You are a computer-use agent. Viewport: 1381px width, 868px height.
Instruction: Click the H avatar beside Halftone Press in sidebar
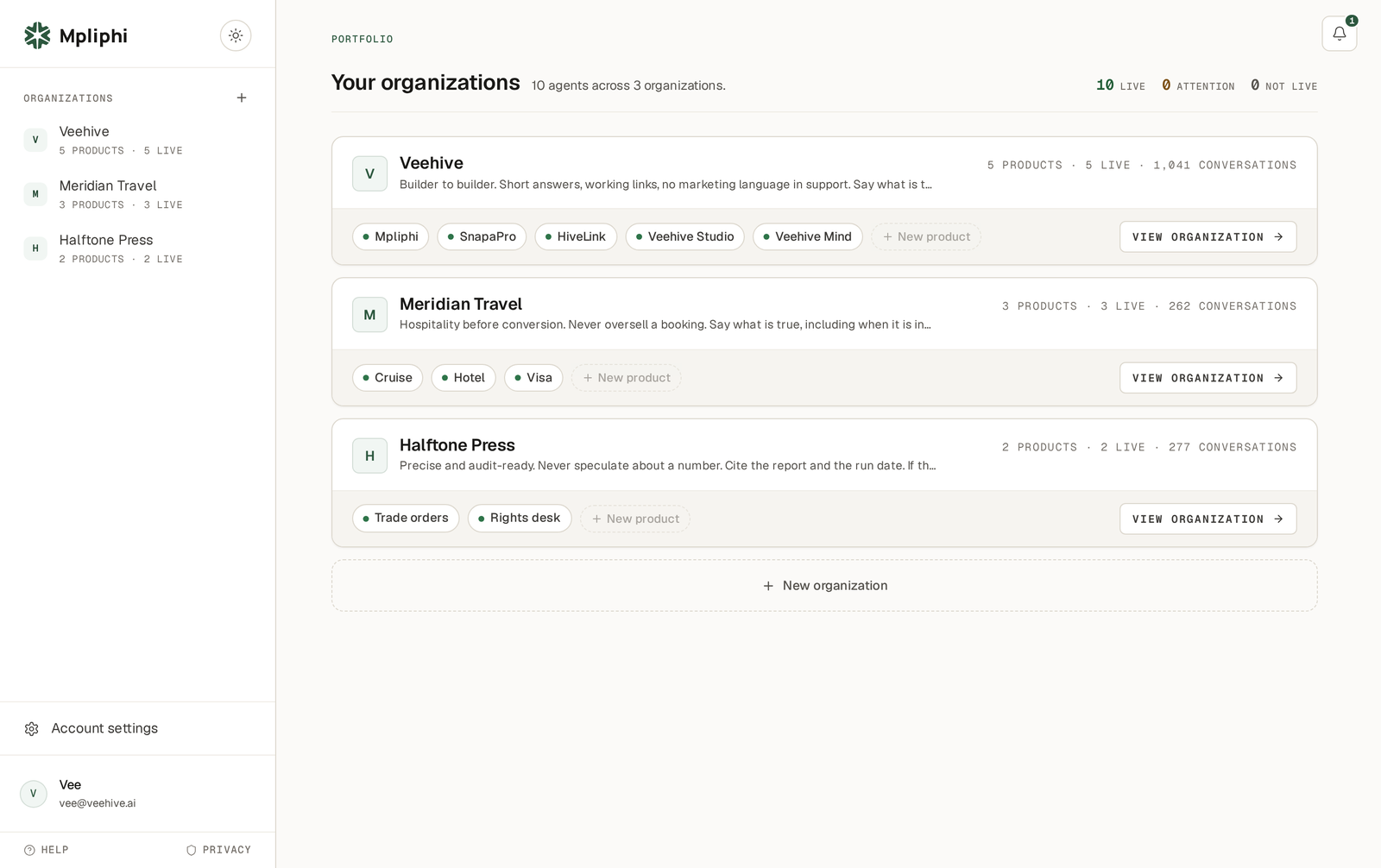[x=35, y=248]
